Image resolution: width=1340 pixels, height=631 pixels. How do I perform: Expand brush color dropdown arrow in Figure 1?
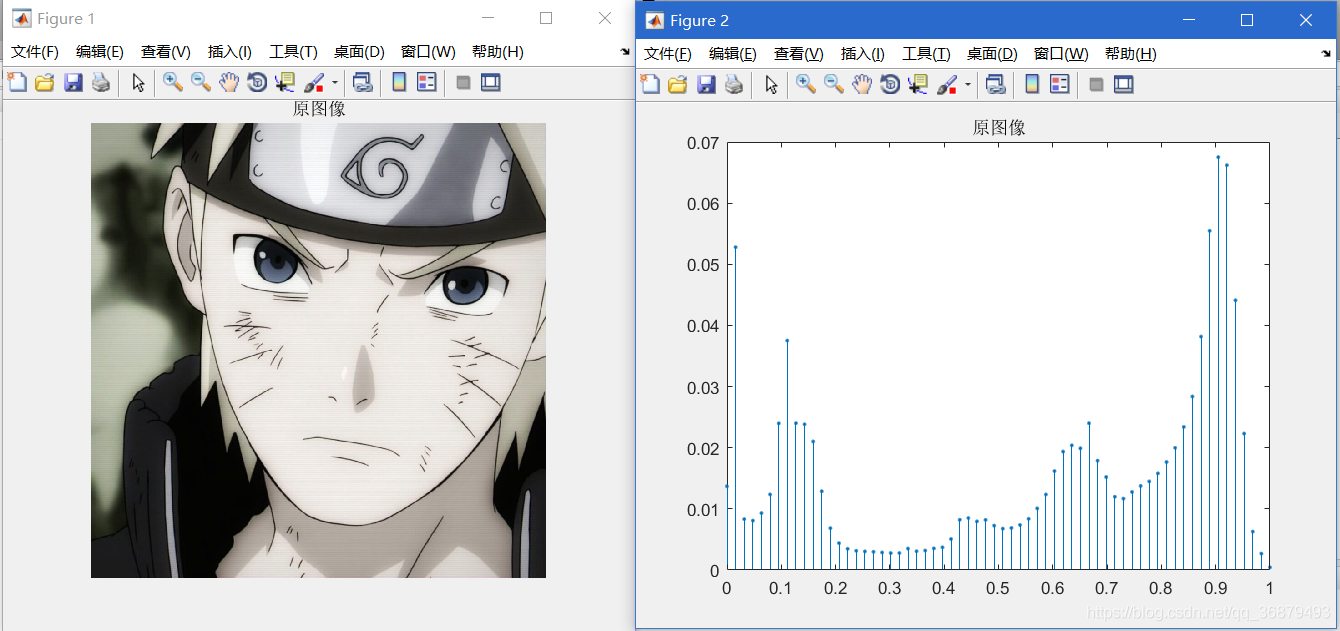point(335,82)
